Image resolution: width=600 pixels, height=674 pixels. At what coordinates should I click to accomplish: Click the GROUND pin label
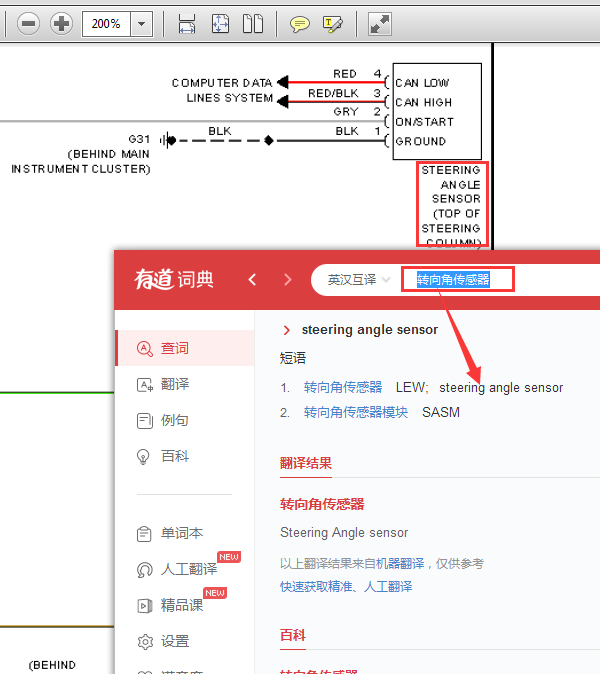tap(421, 141)
